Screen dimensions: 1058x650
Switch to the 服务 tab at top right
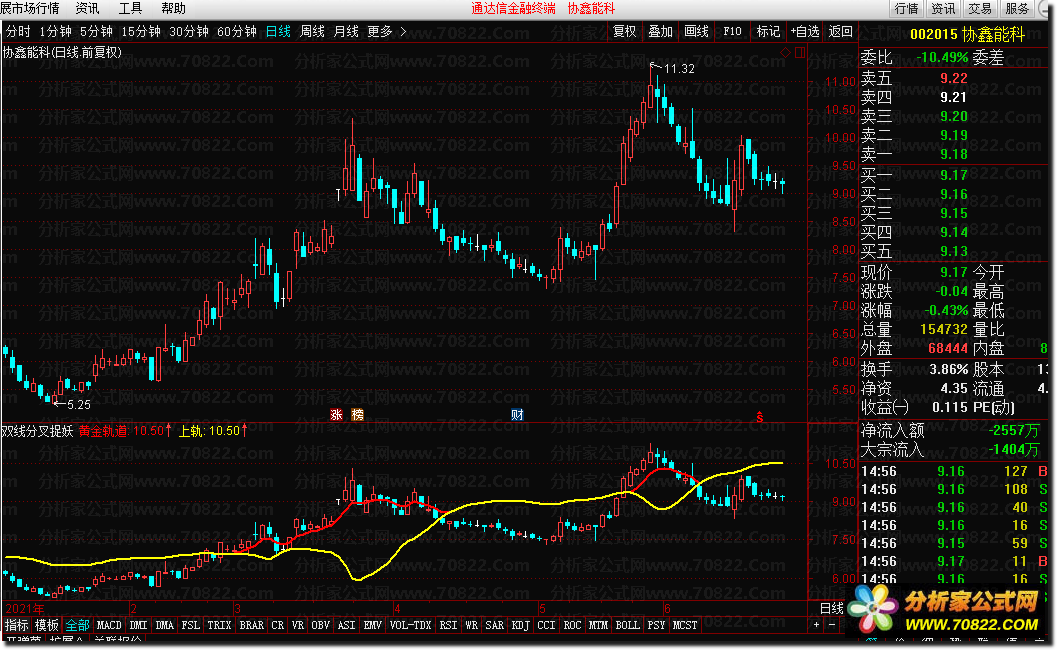(x=1016, y=8)
